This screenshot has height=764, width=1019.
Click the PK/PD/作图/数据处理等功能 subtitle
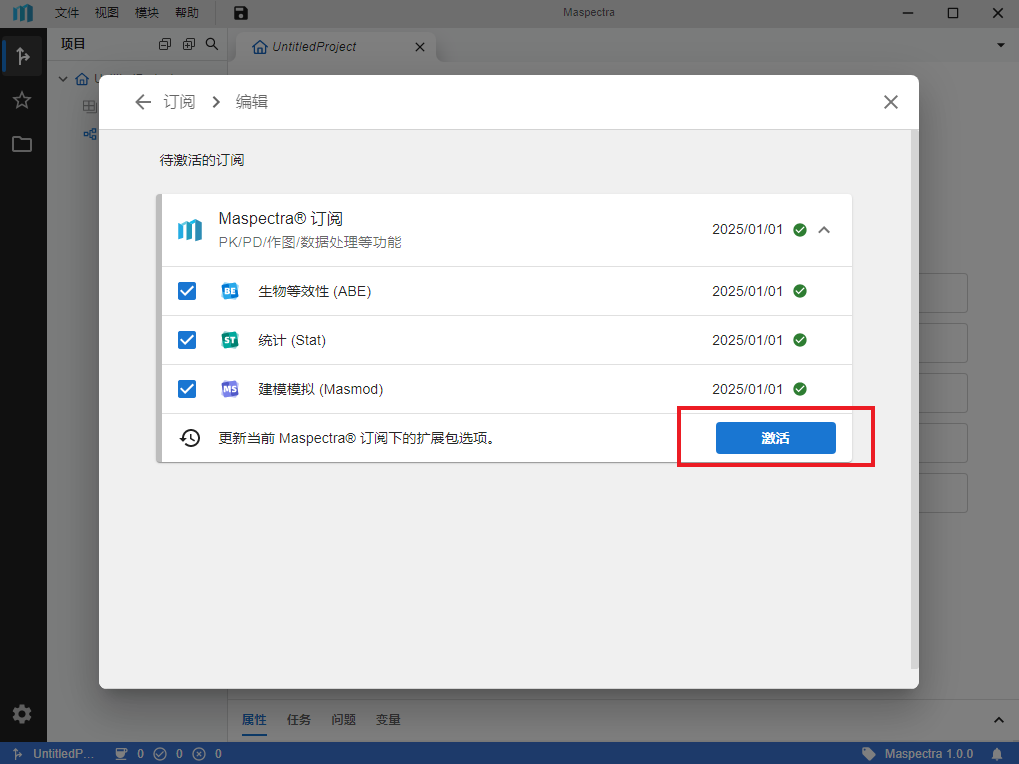click(310, 242)
